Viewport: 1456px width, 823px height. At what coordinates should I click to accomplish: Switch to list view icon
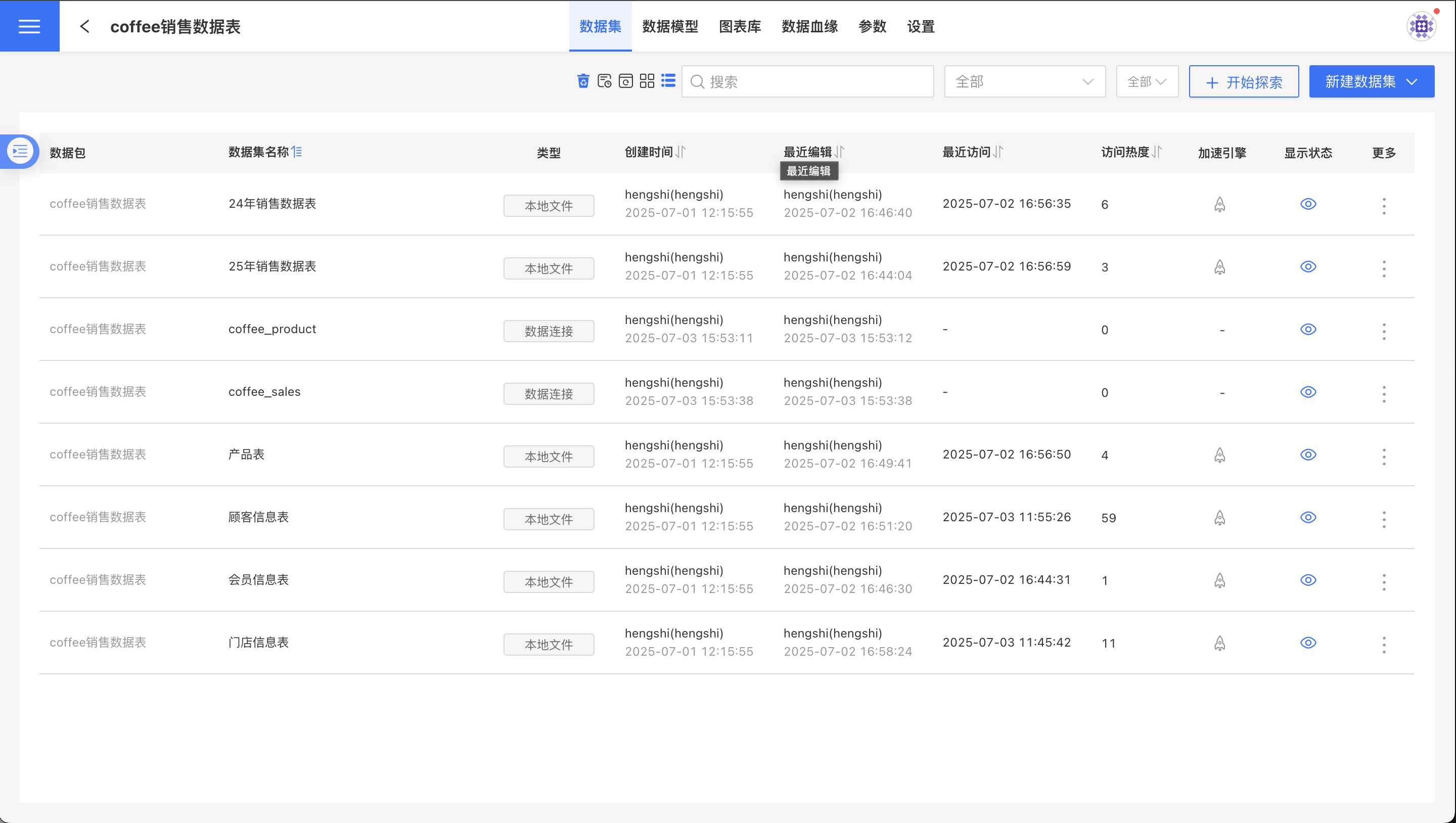tap(668, 81)
